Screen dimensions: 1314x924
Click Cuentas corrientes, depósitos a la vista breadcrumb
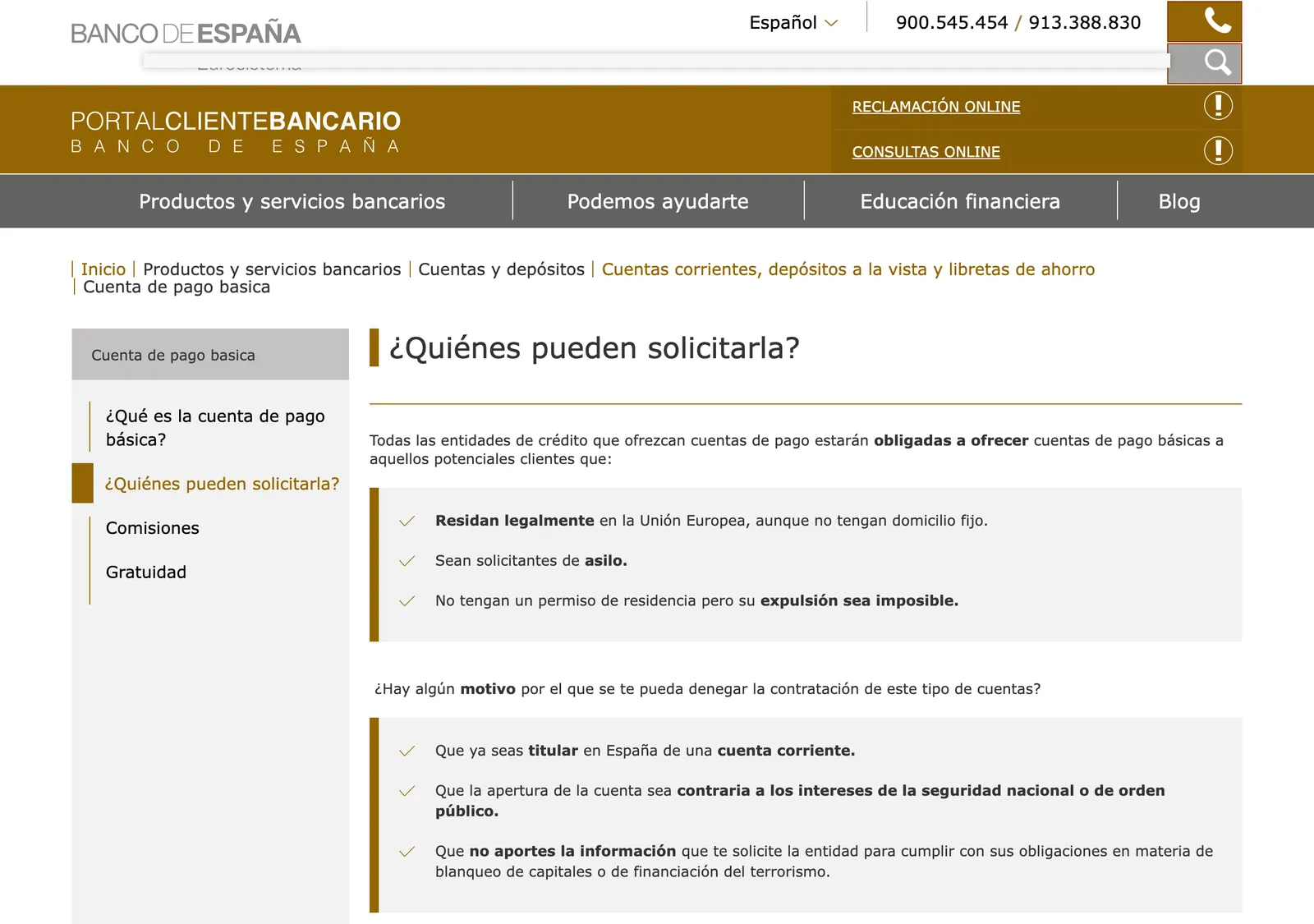(x=848, y=269)
